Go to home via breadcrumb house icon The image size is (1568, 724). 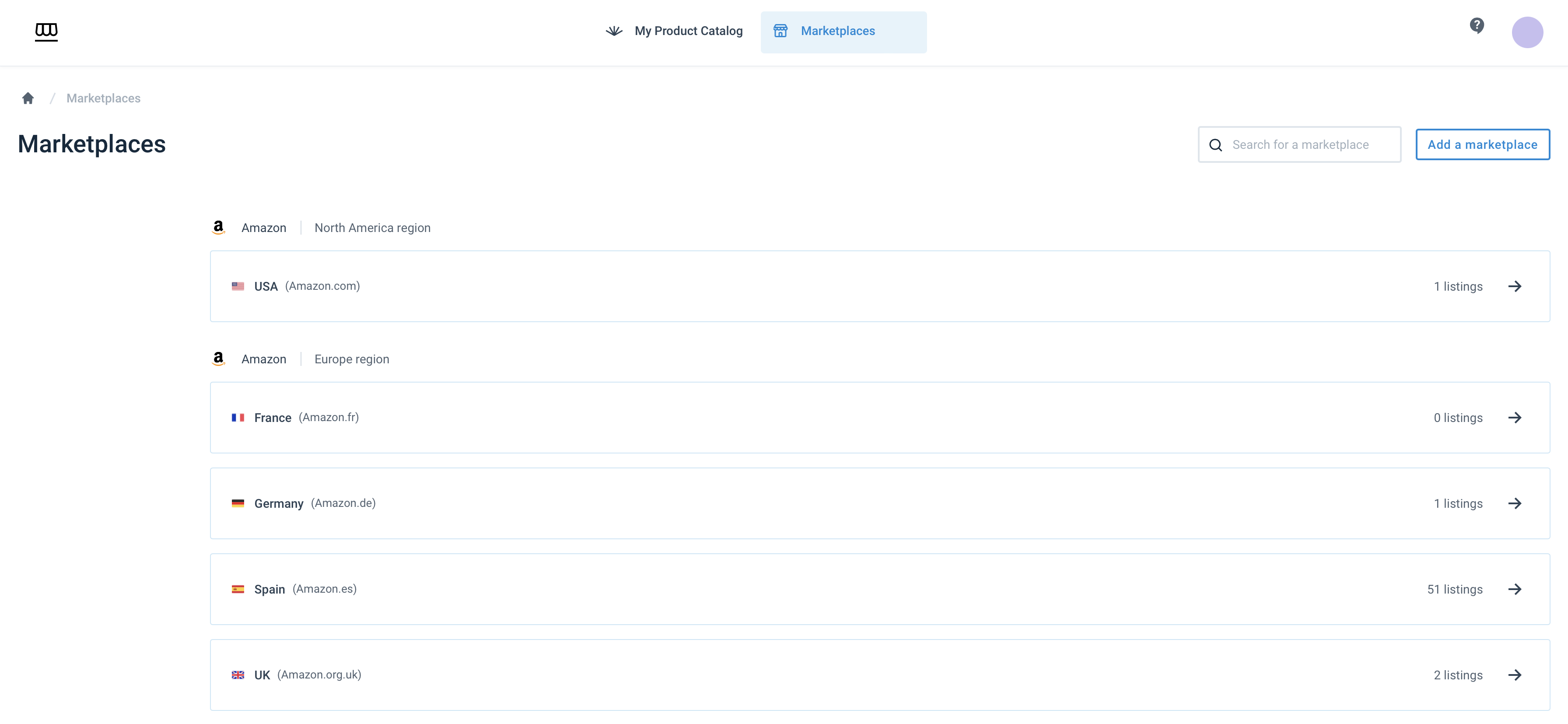point(28,98)
